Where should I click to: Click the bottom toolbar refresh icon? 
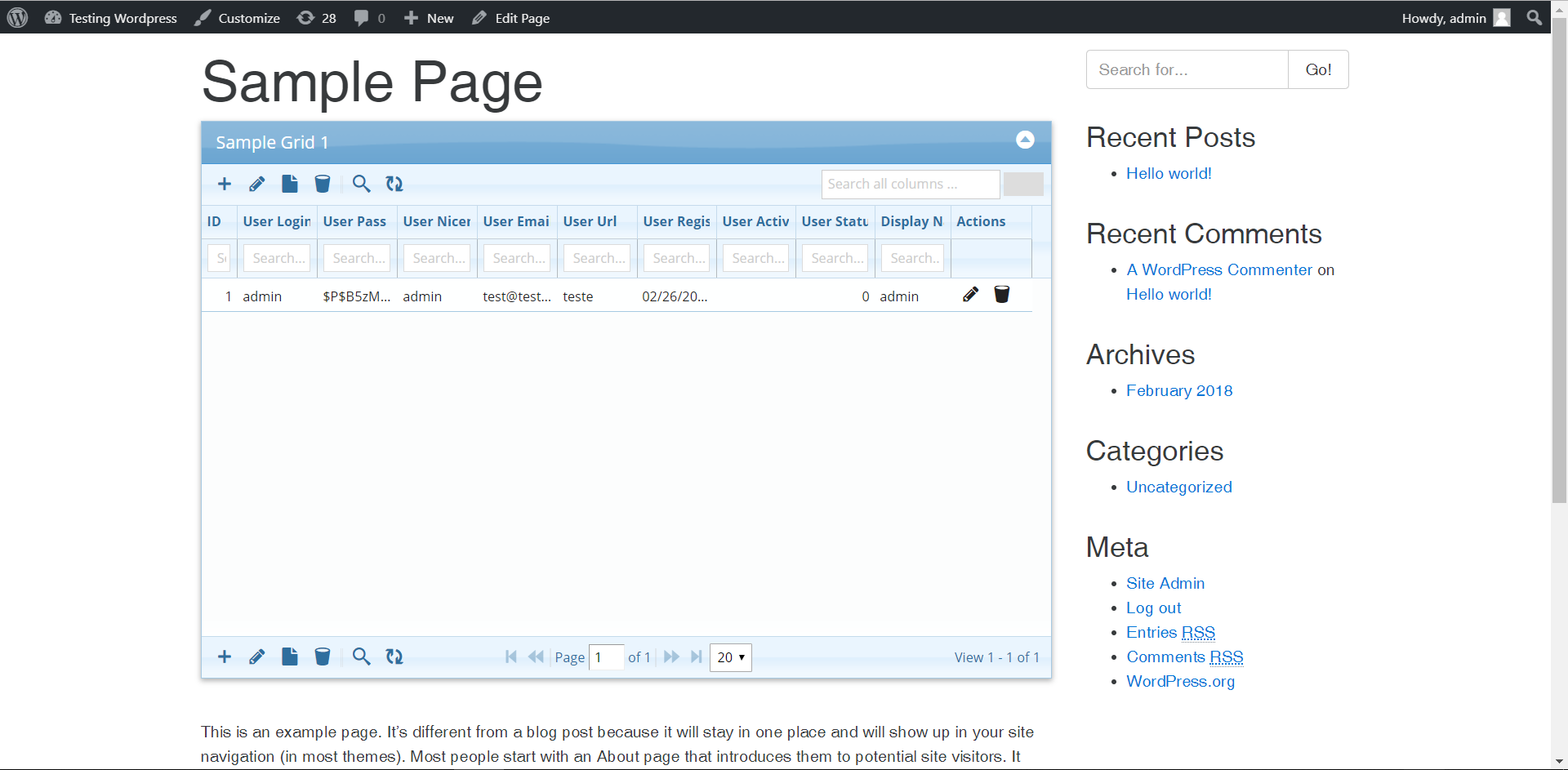click(394, 657)
